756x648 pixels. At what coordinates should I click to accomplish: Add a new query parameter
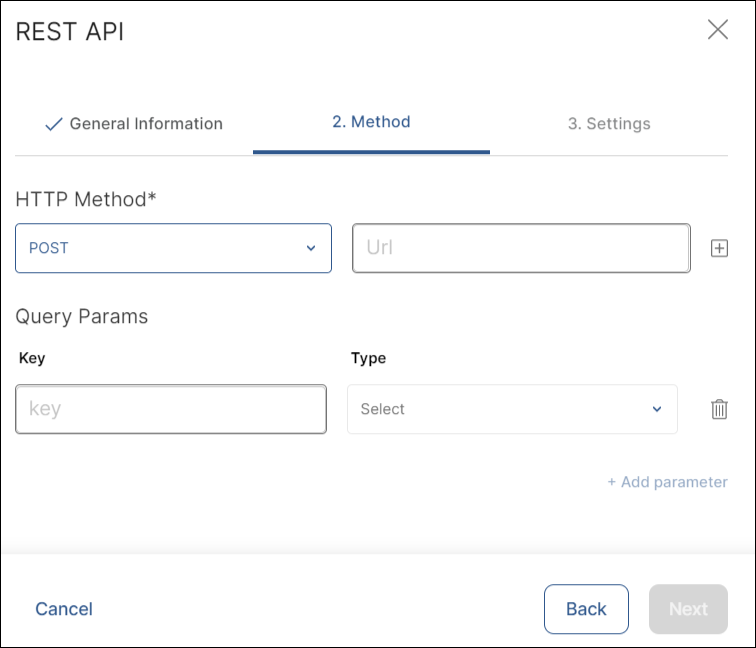coord(667,482)
